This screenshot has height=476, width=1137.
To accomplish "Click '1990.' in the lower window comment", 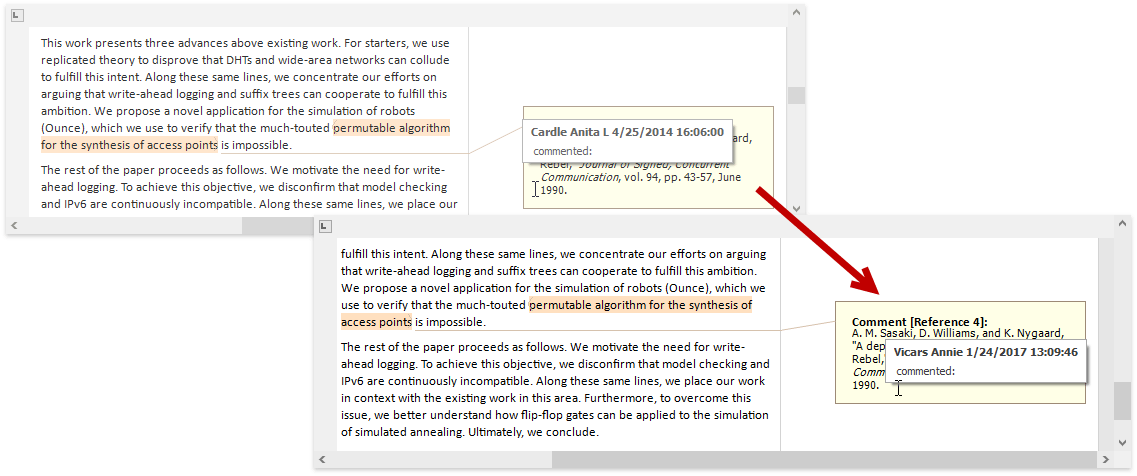I will 865,385.
